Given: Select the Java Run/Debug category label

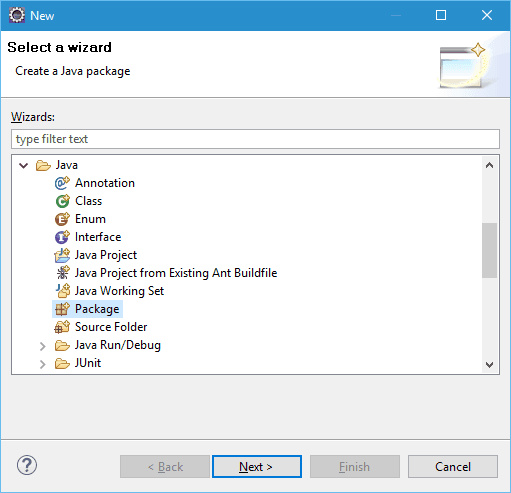Looking at the screenshot, I should pyautogui.click(x=117, y=345).
